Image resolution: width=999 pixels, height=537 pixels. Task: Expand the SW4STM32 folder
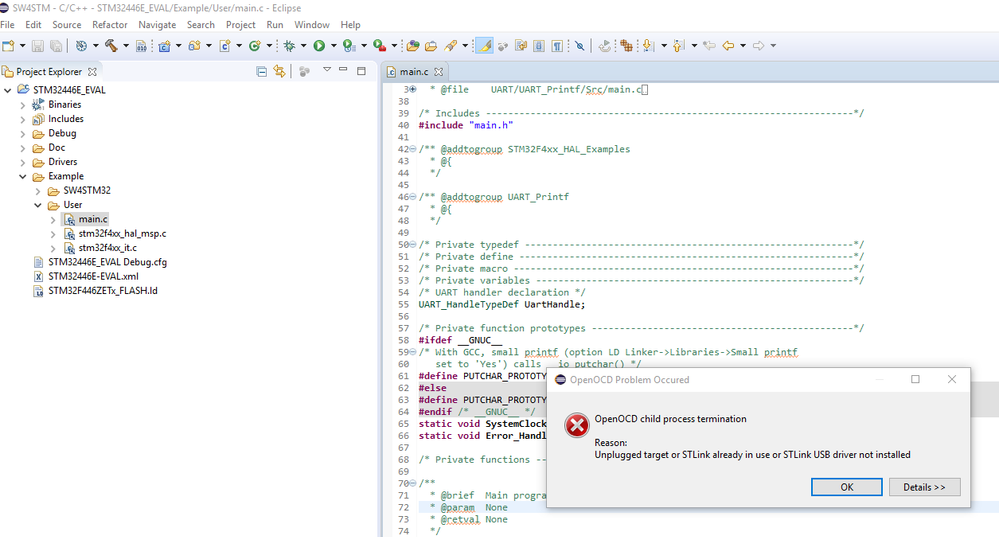click(x=38, y=191)
